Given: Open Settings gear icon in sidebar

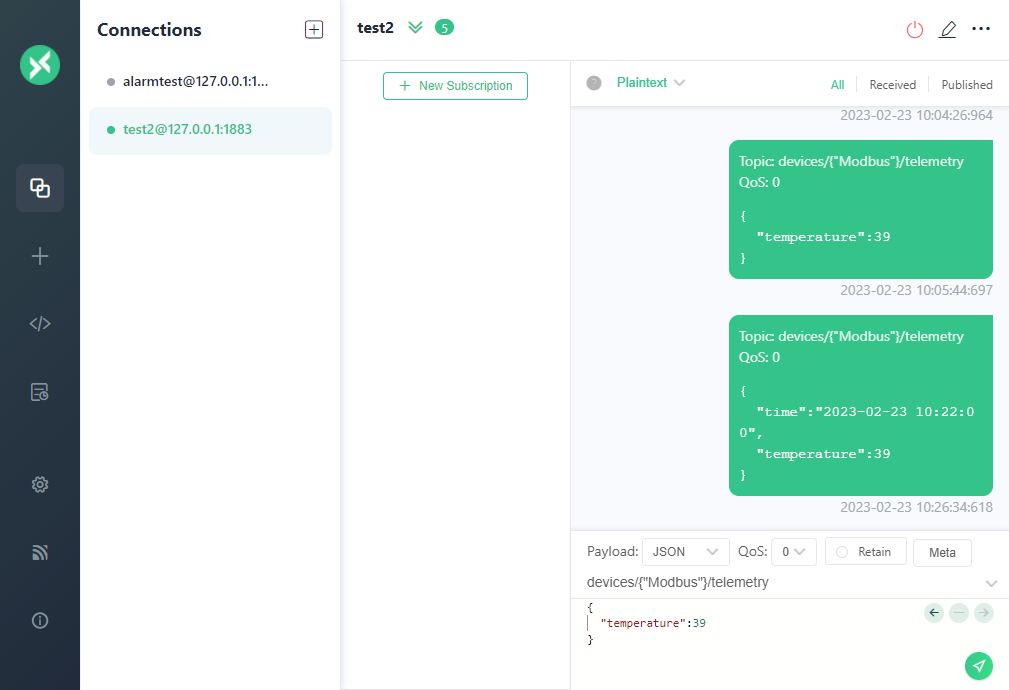Looking at the screenshot, I should point(40,484).
